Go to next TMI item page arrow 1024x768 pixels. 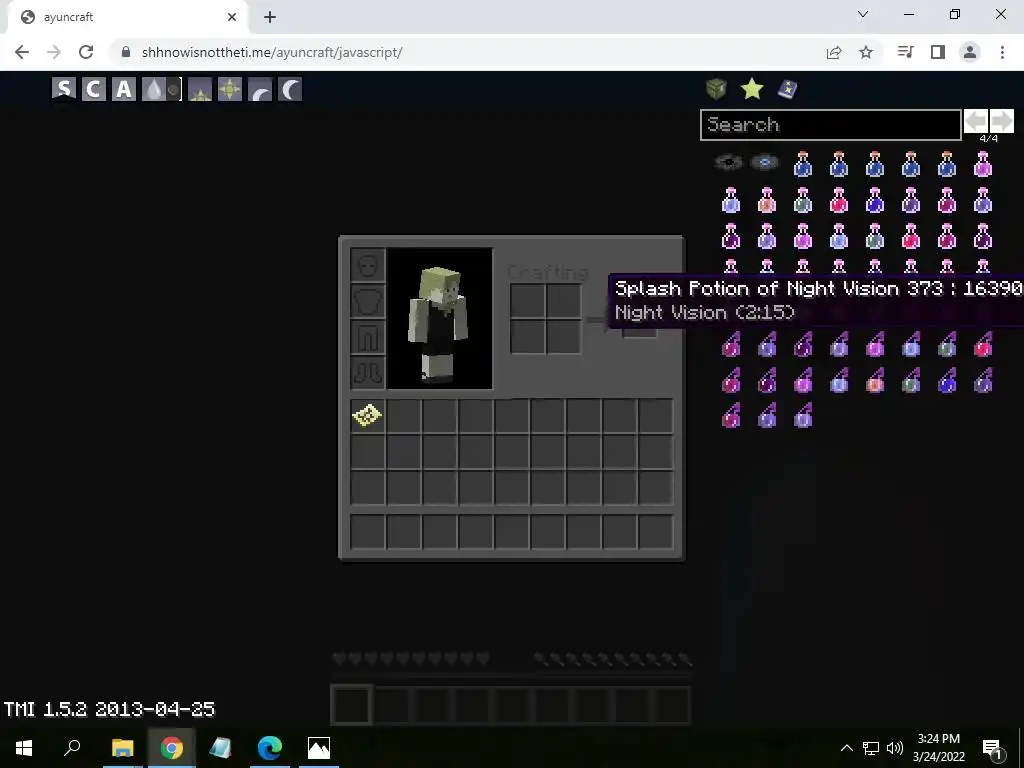pyautogui.click(x=1001, y=121)
